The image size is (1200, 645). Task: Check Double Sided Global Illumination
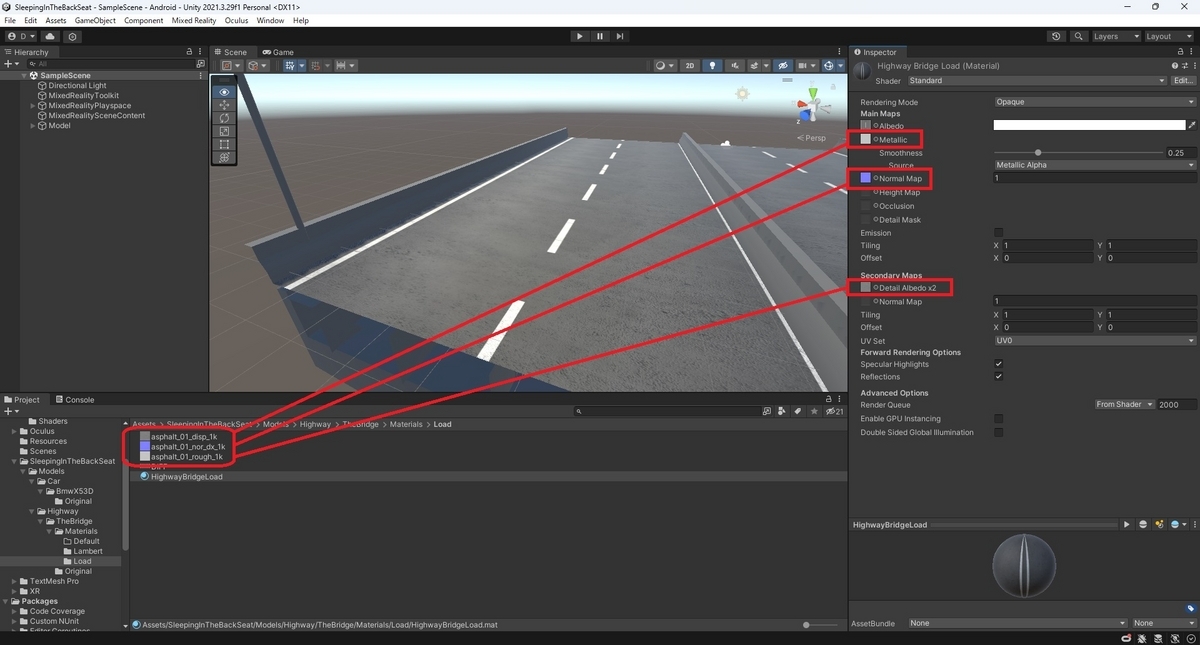[997, 431]
